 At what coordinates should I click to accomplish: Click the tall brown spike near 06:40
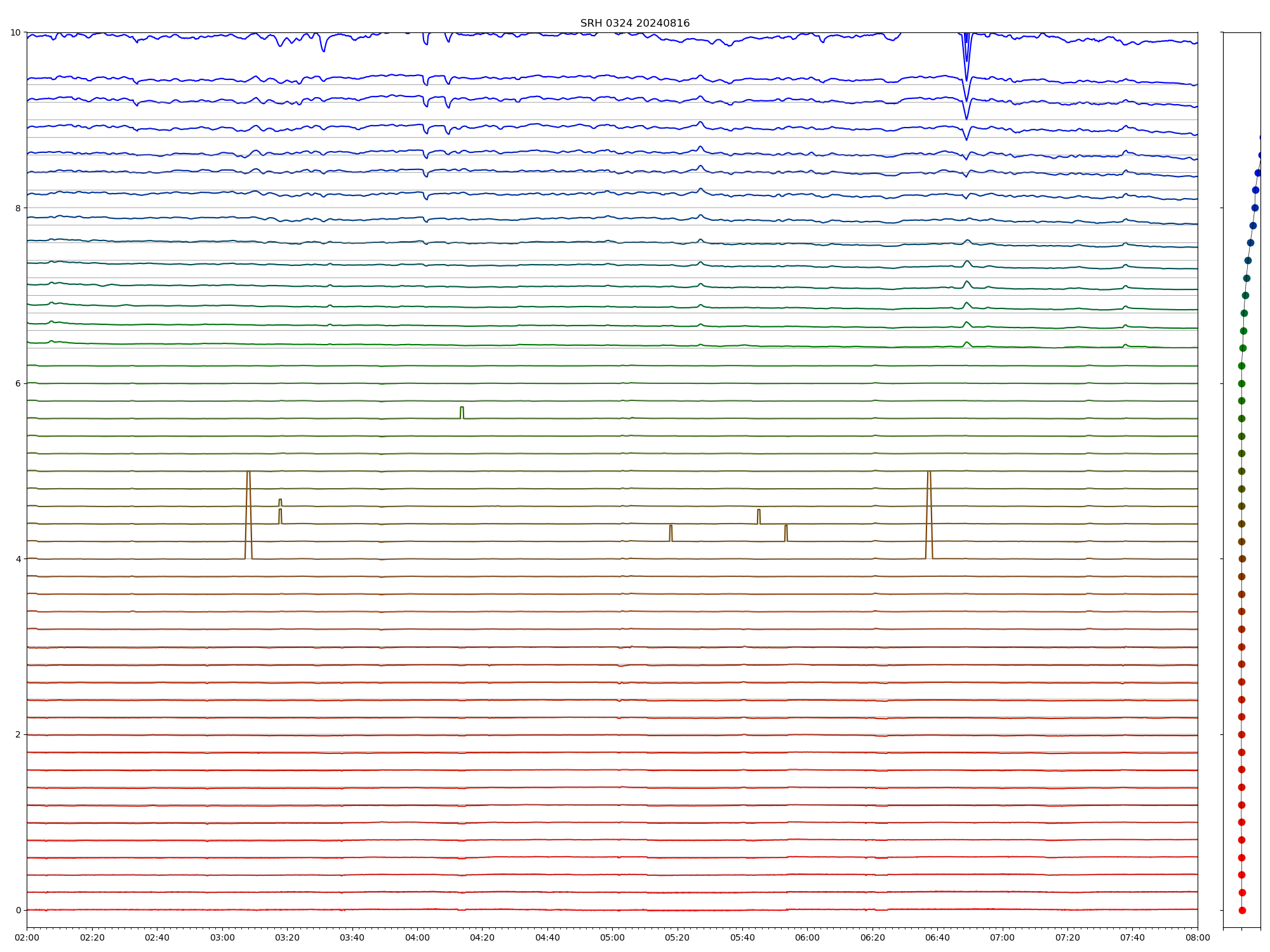pyautogui.click(x=929, y=514)
